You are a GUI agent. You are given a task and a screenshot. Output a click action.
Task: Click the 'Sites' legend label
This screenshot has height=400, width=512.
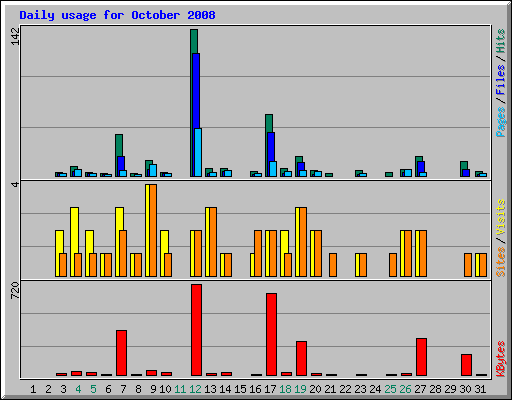click(500, 262)
